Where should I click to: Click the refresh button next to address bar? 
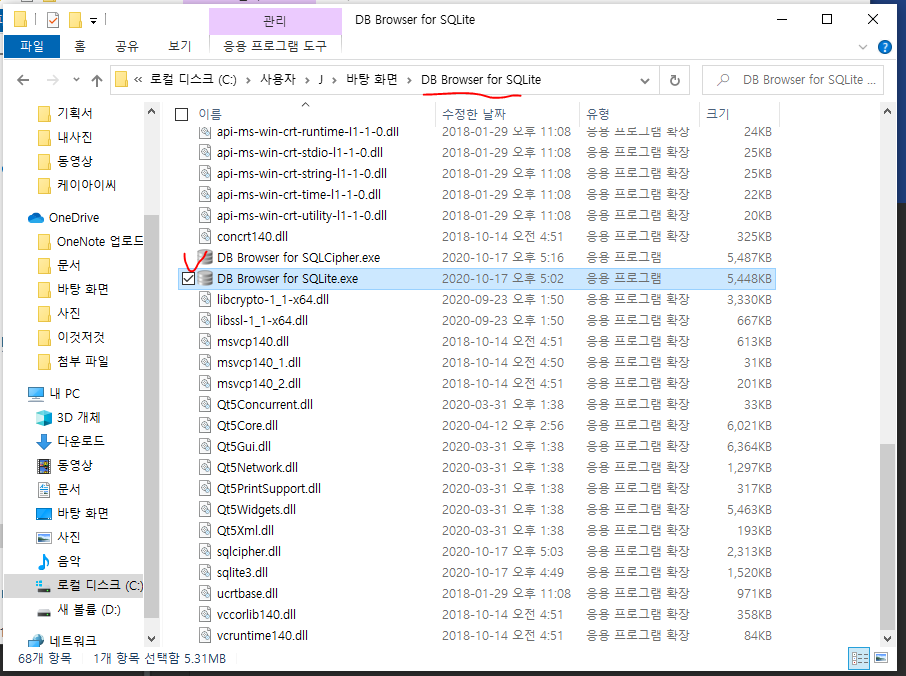point(674,80)
